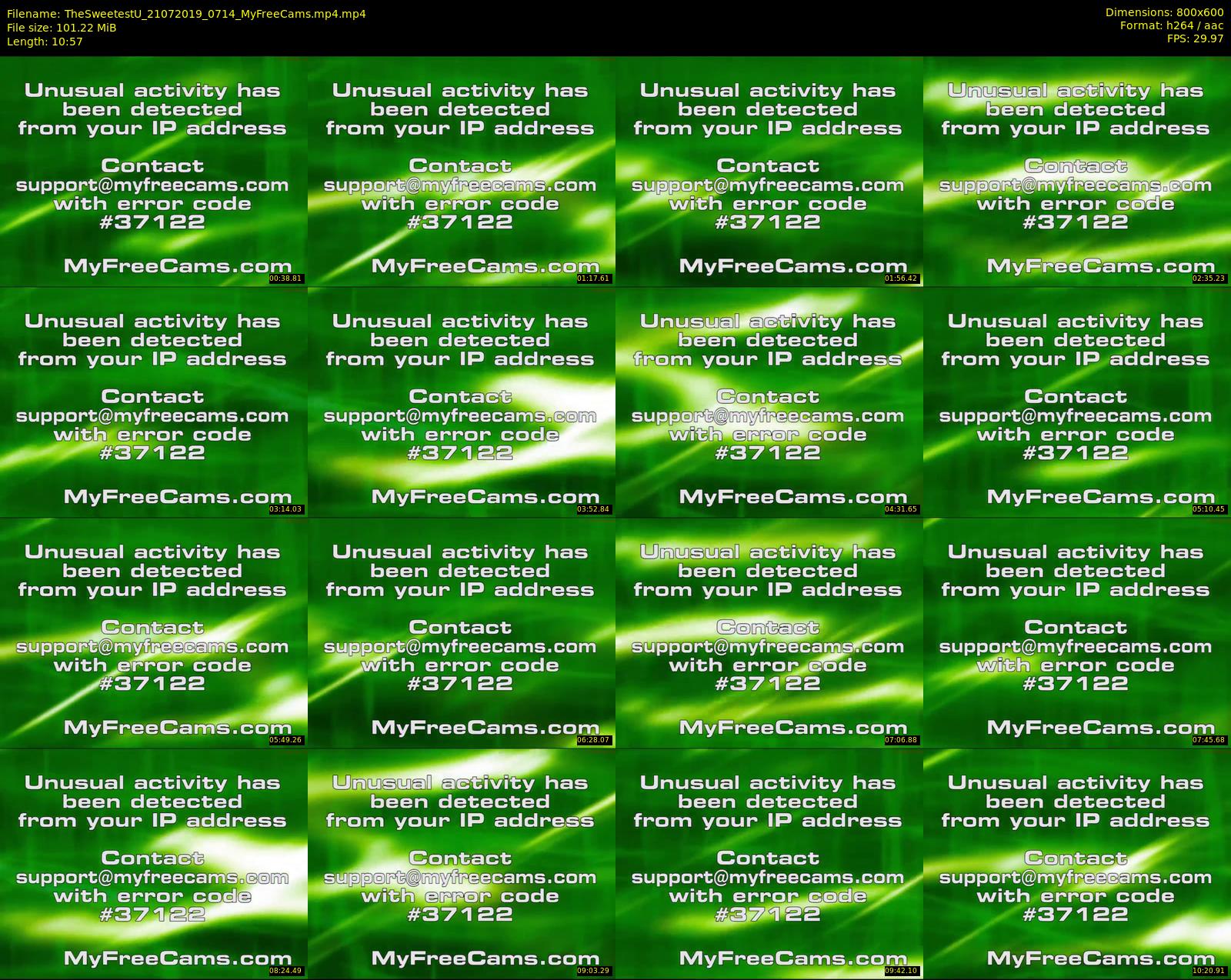The image size is (1231, 980).
Task: Click the small 04:31.65 timestamp label
Action: click(x=902, y=509)
